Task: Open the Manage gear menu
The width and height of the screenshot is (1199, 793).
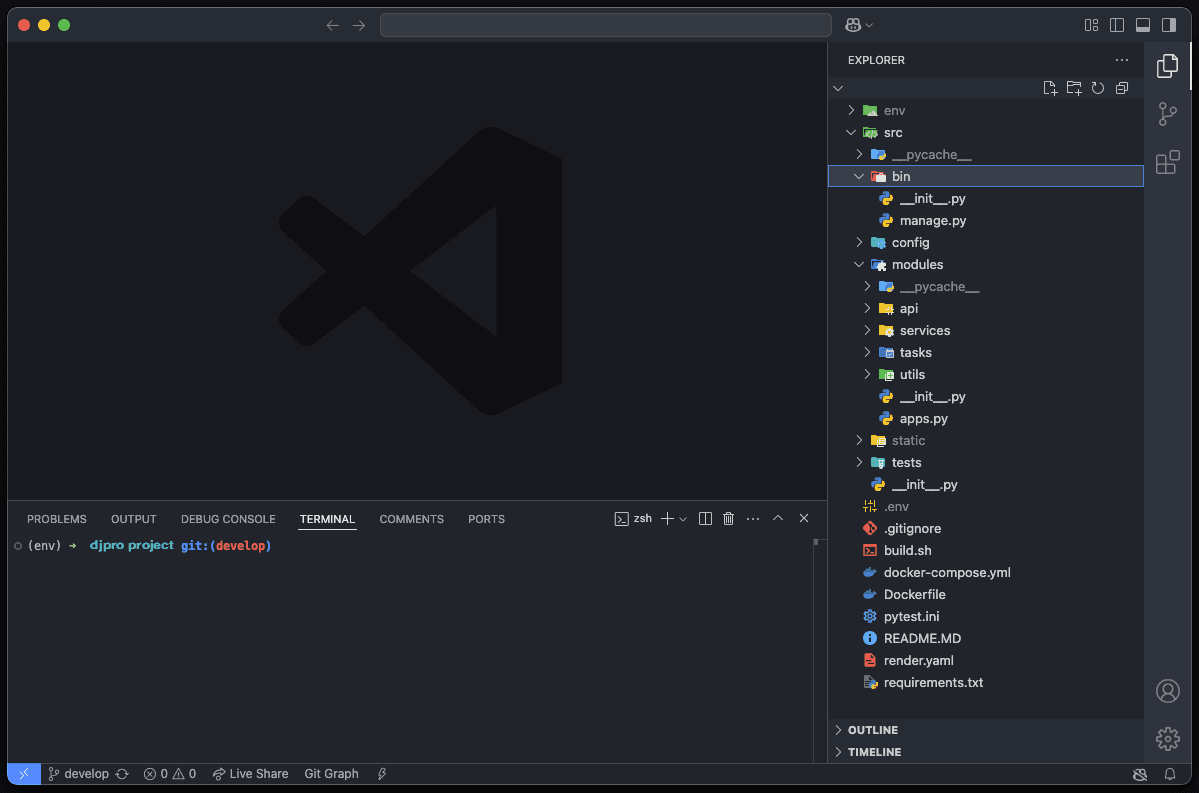Action: pyautogui.click(x=1167, y=739)
